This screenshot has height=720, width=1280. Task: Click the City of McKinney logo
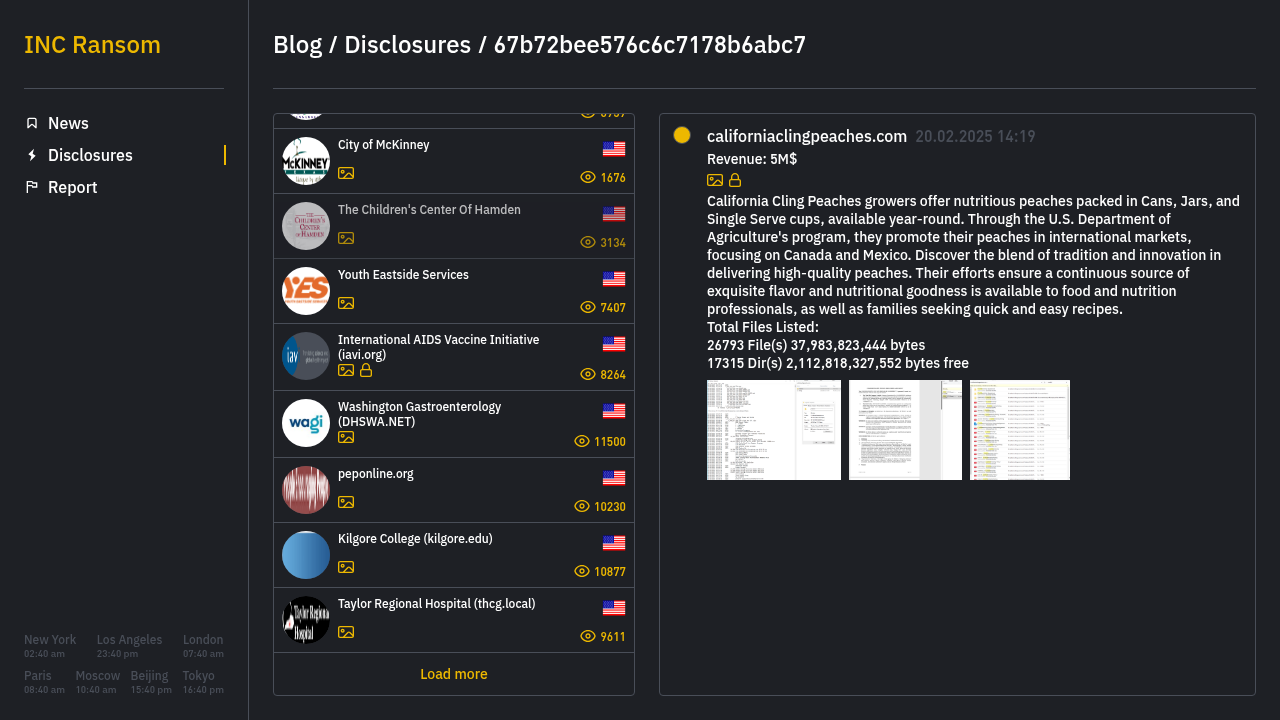pyautogui.click(x=306, y=161)
